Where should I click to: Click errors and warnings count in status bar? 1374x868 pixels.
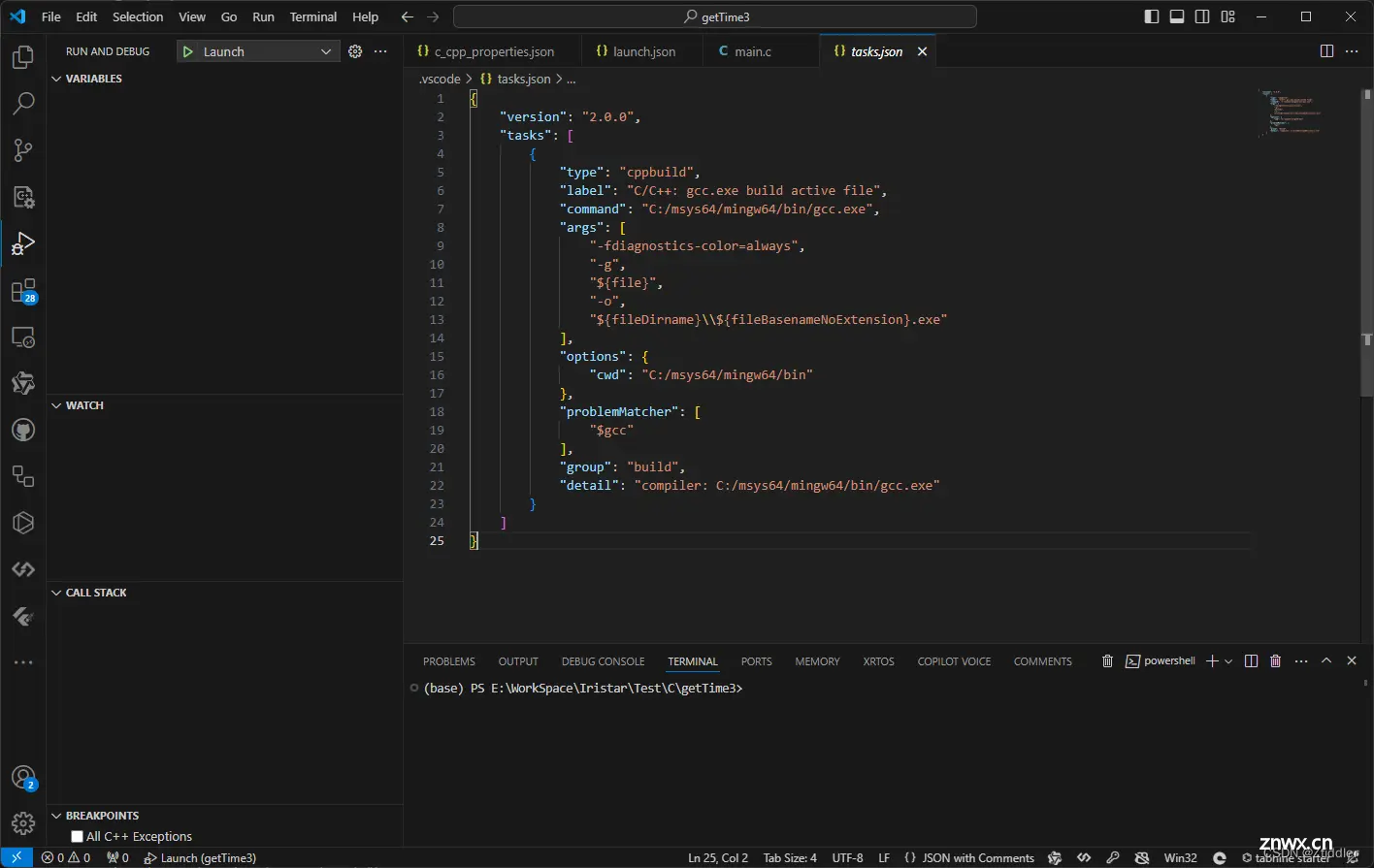tap(66, 857)
